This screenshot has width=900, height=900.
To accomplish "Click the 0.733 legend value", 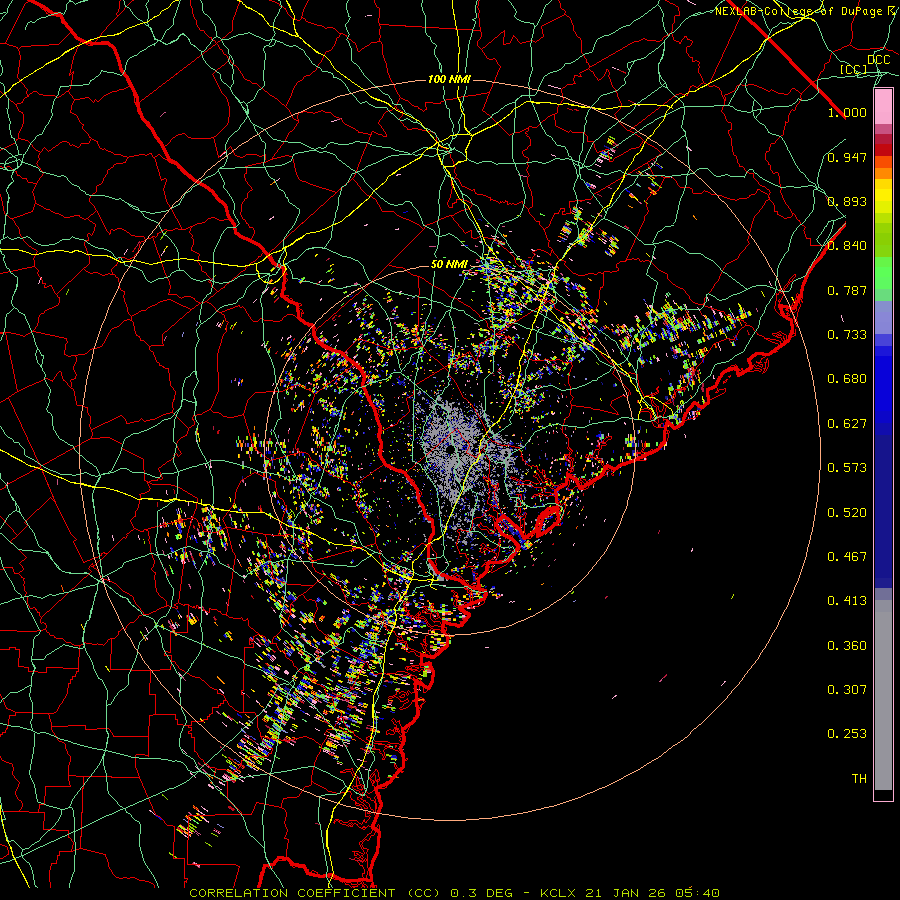I will point(847,335).
